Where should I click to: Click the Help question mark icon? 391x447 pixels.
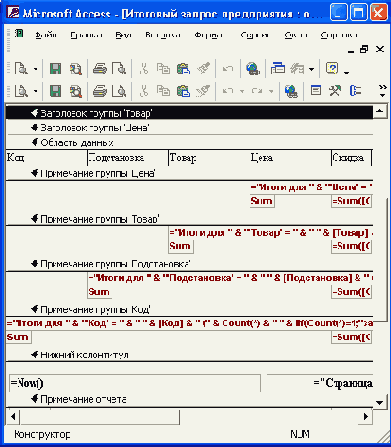(x=332, y=69)
